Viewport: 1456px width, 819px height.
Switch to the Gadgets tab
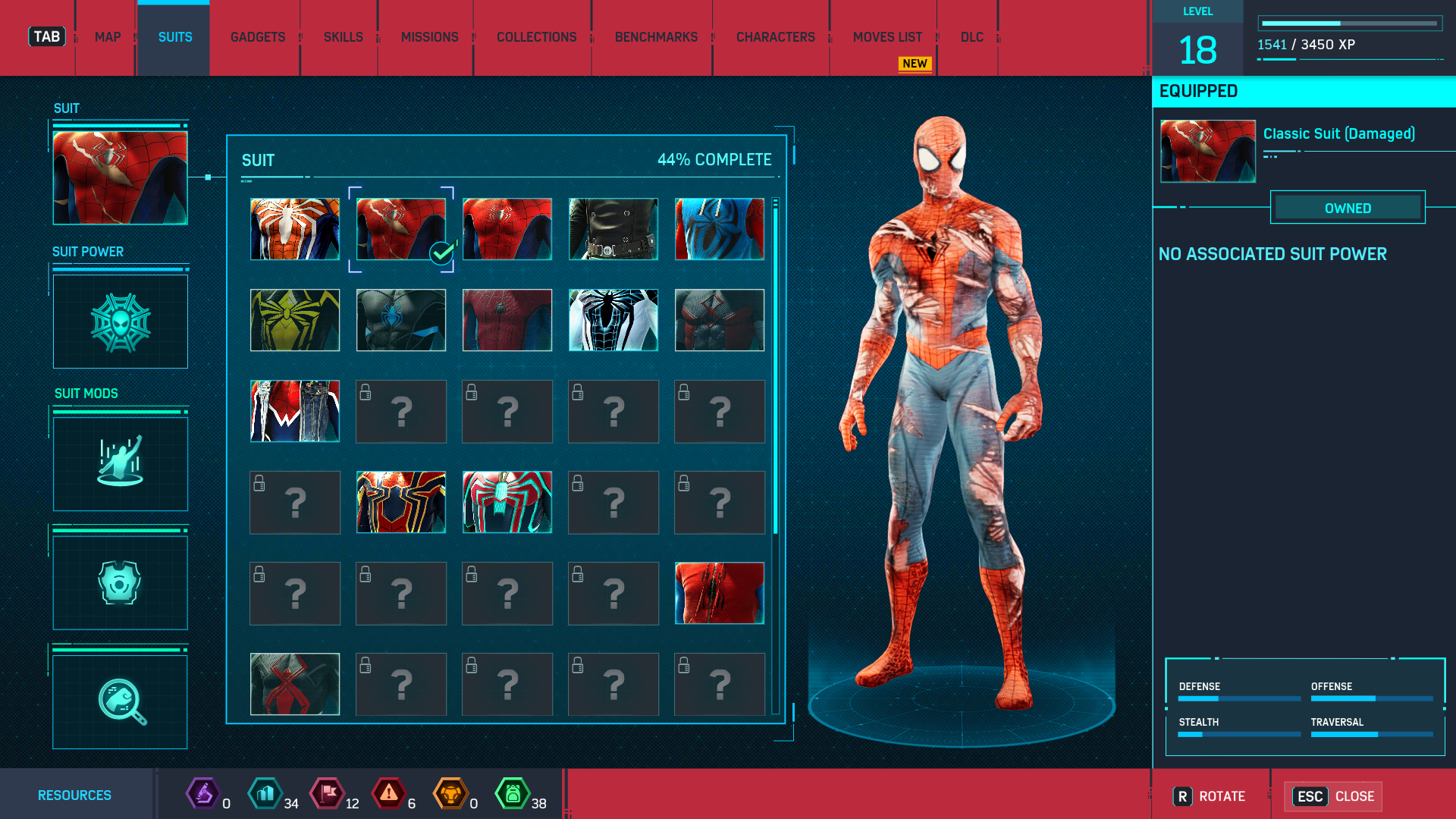click(258, 37)
